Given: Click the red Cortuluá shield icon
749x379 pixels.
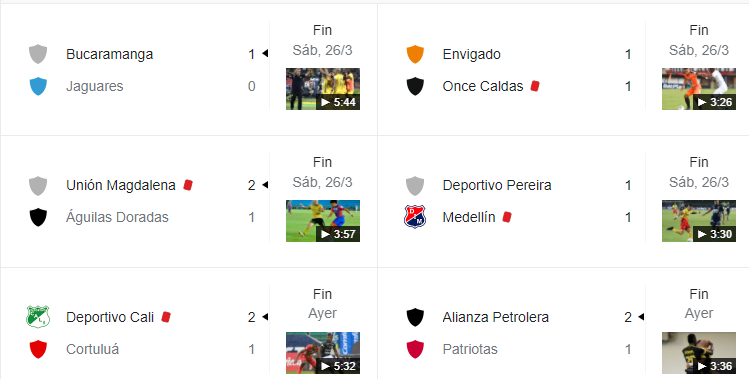Looking at the screenshot, I should tap(38, 349).
